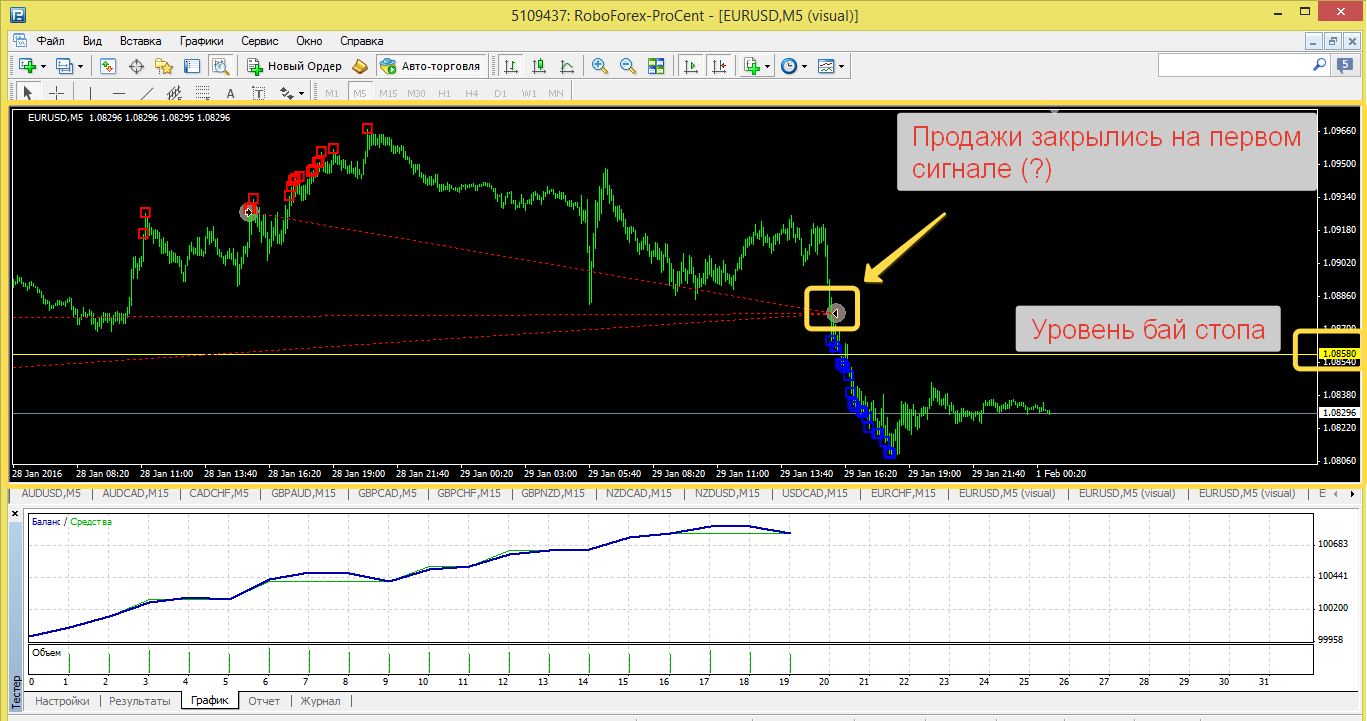Image resolution: width=1367 pixels, height=721 pixels.
Task: Open the Сервис menu
Action: click(x=260, y=41)
